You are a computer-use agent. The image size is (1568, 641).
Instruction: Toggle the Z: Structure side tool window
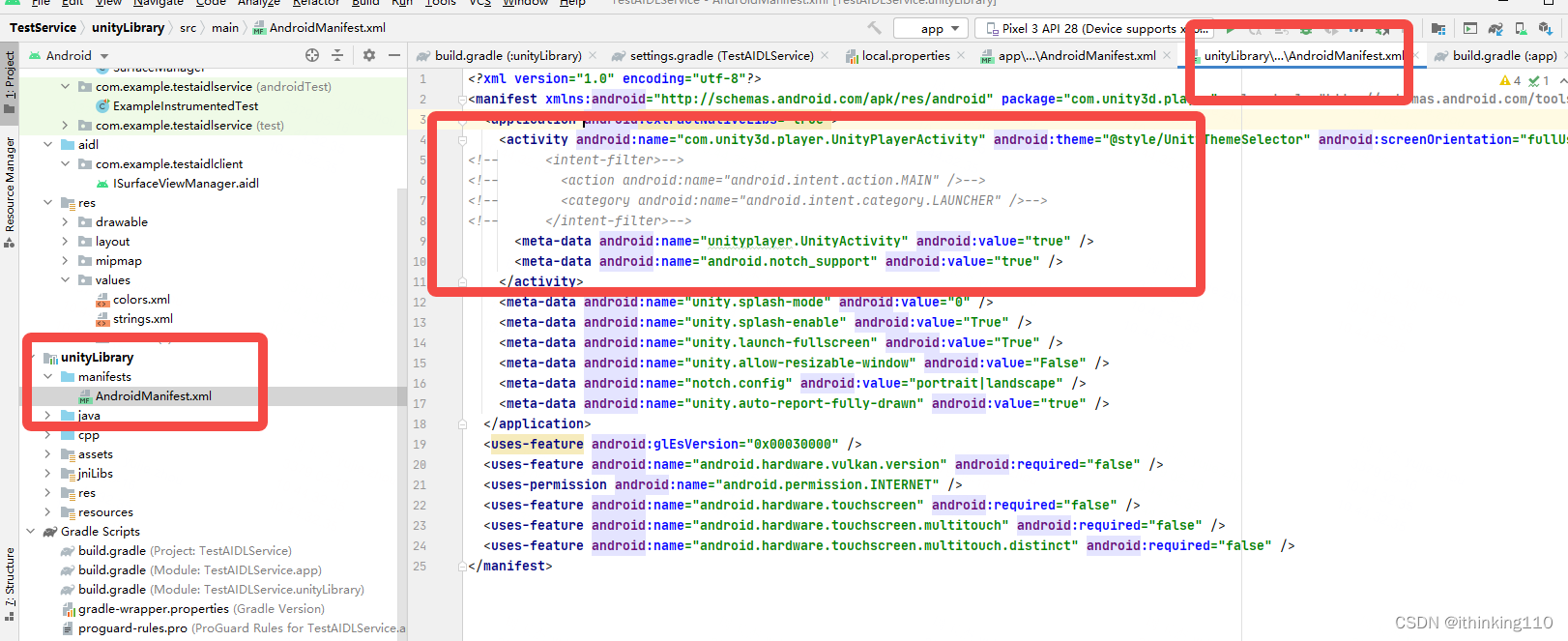(x=10, y=583)
